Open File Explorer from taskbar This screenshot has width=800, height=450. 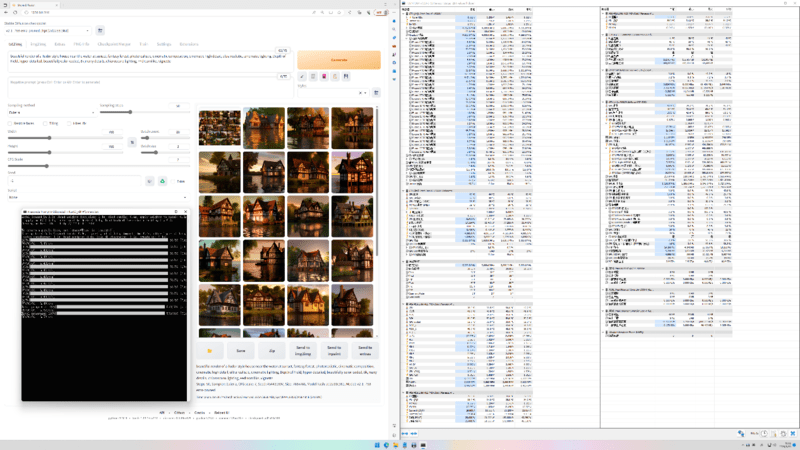395,445
